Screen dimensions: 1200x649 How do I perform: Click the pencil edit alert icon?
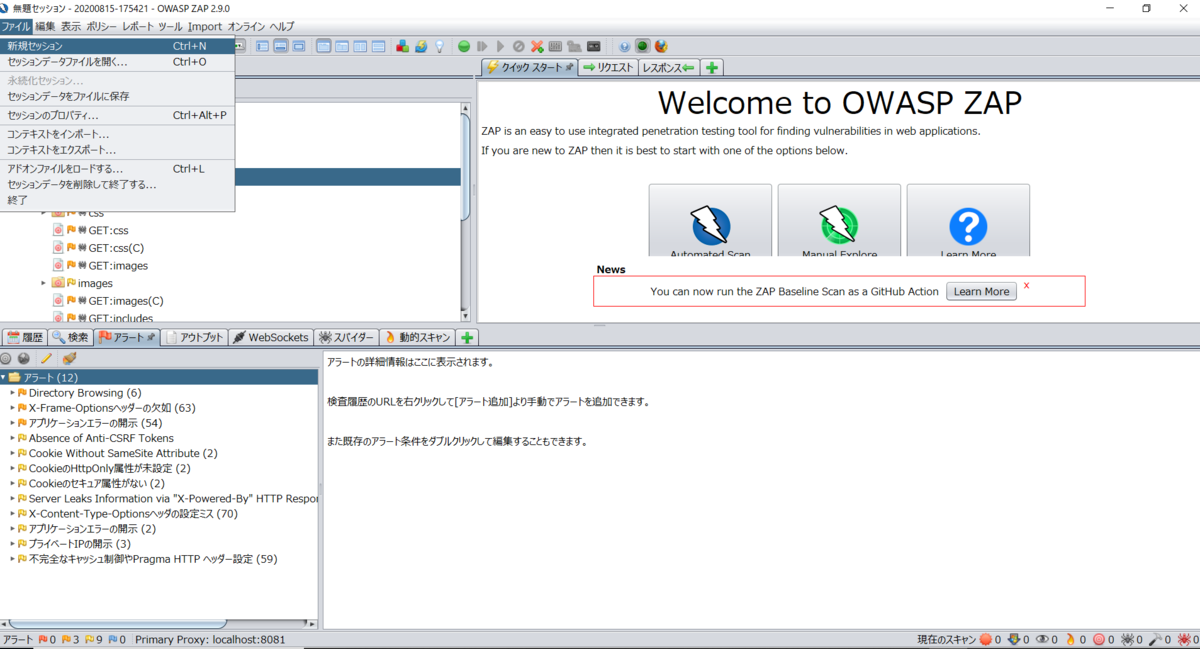pyautogui.click(x=46, y=357)
